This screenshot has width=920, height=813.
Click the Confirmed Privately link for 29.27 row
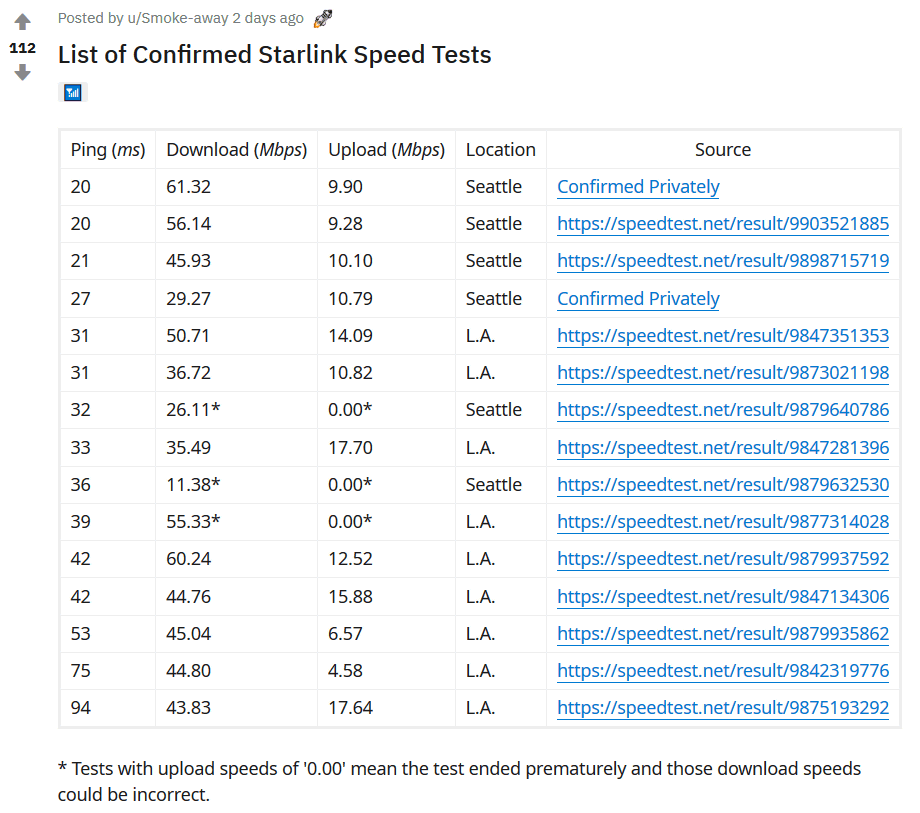pos(638,299)
